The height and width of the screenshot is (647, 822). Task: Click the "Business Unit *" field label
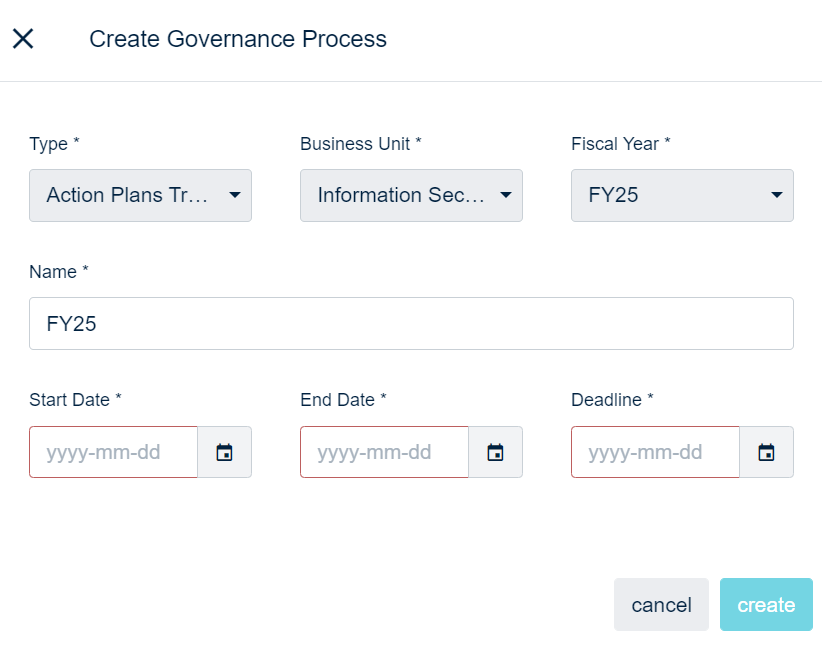(x=361, y=144)
